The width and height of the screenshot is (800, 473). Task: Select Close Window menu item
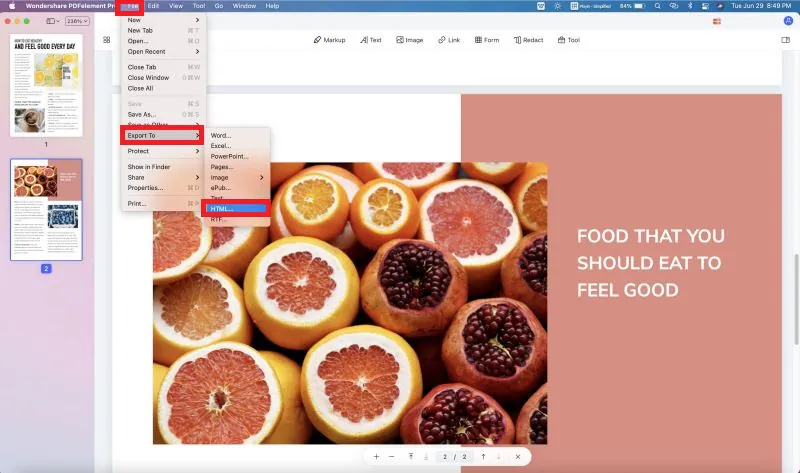pyautogui.click(x=163, y=78)
